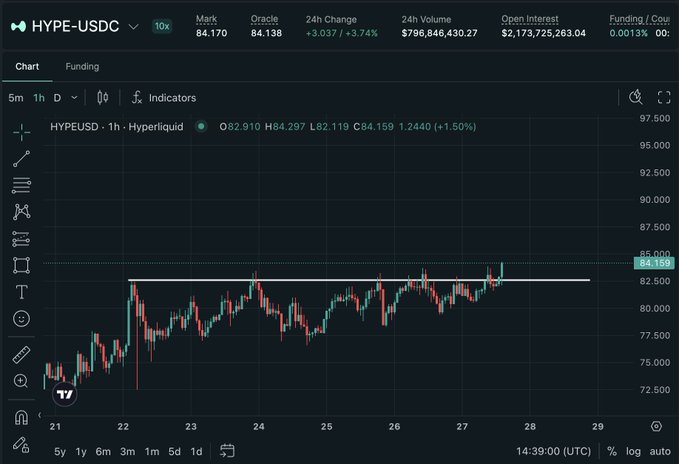Select the D daily timeframe
679x464 pixels.
[x=57, y=98]
